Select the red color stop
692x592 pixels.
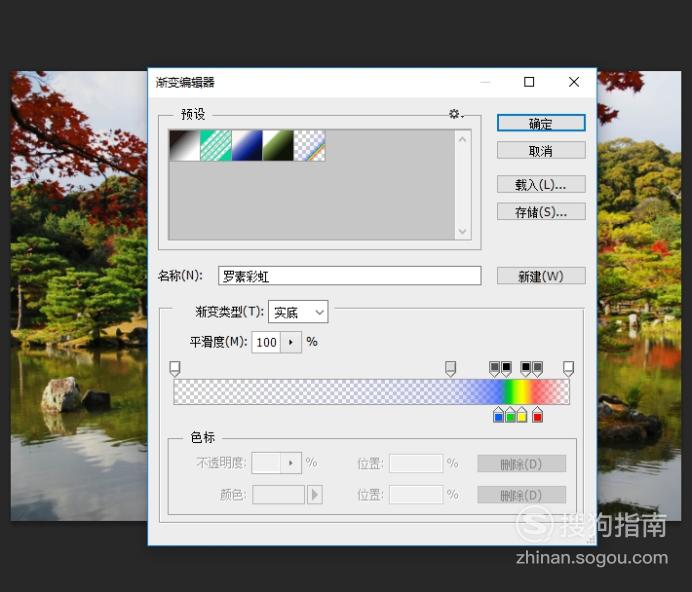(537, 415)
